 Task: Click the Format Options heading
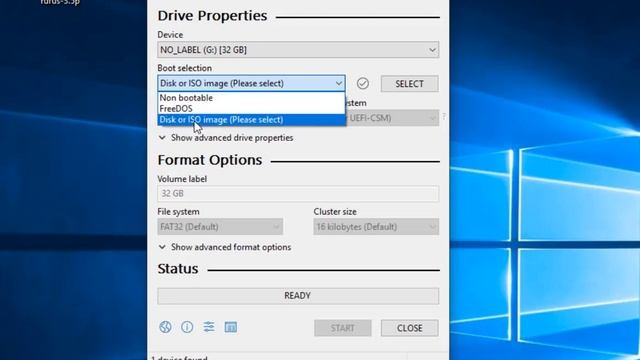click(x=210, y=160)
